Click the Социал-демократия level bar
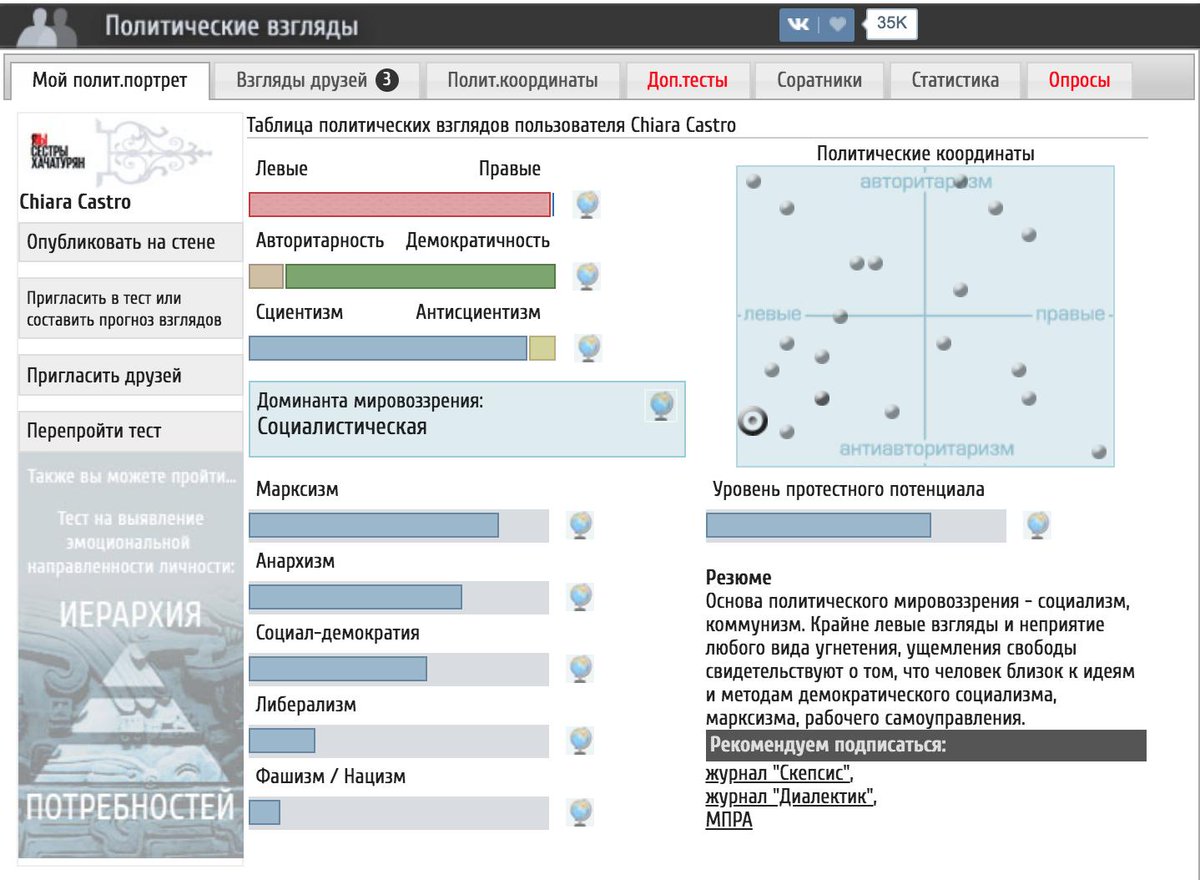1200x880 pixels. tap(399, 669)
